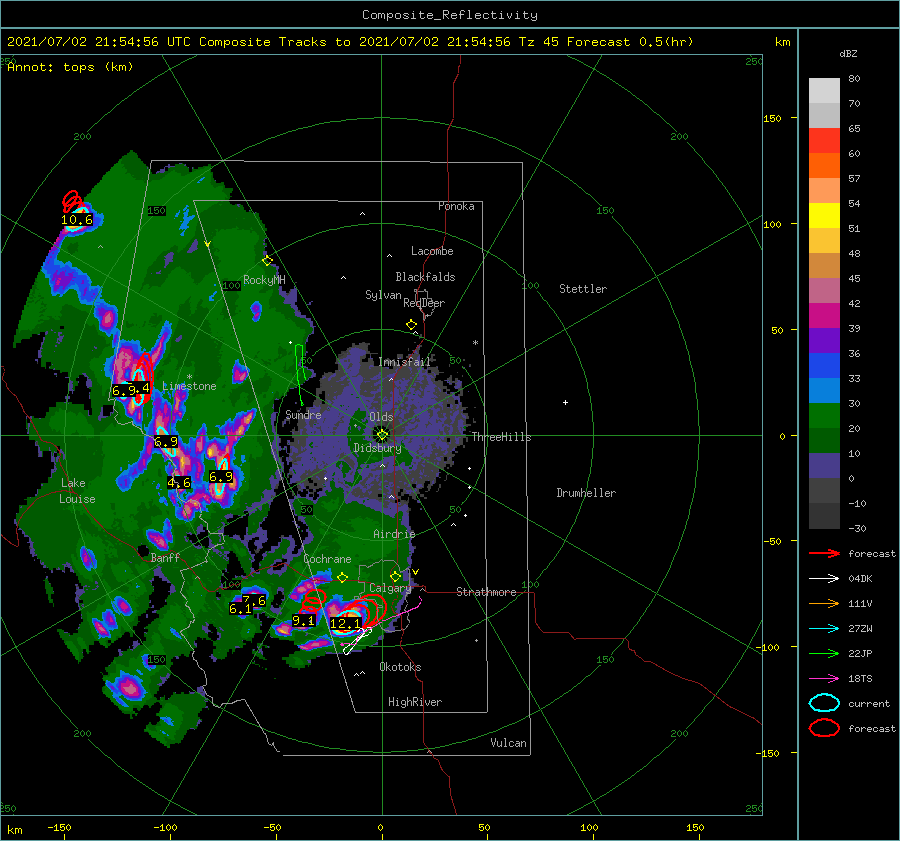Screen dimensions: 900x841
Task: Click the HighRiver city label
Action: point(415,702)
